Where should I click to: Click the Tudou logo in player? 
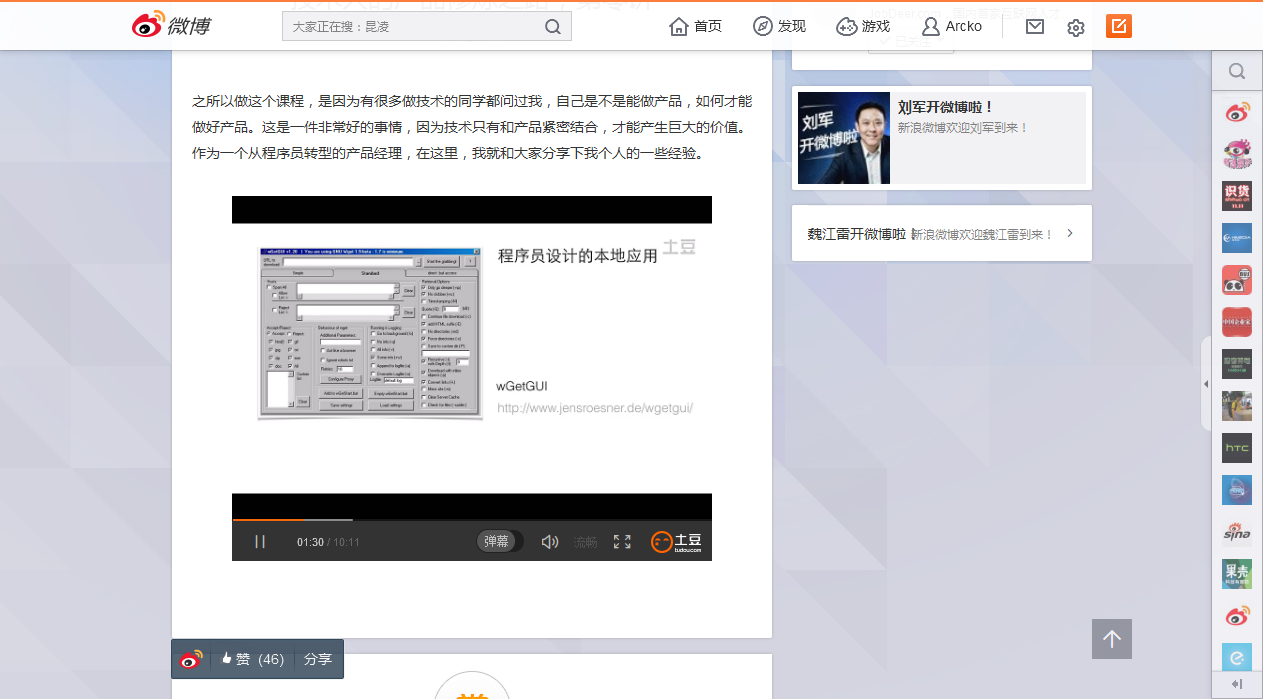(677, 541)
